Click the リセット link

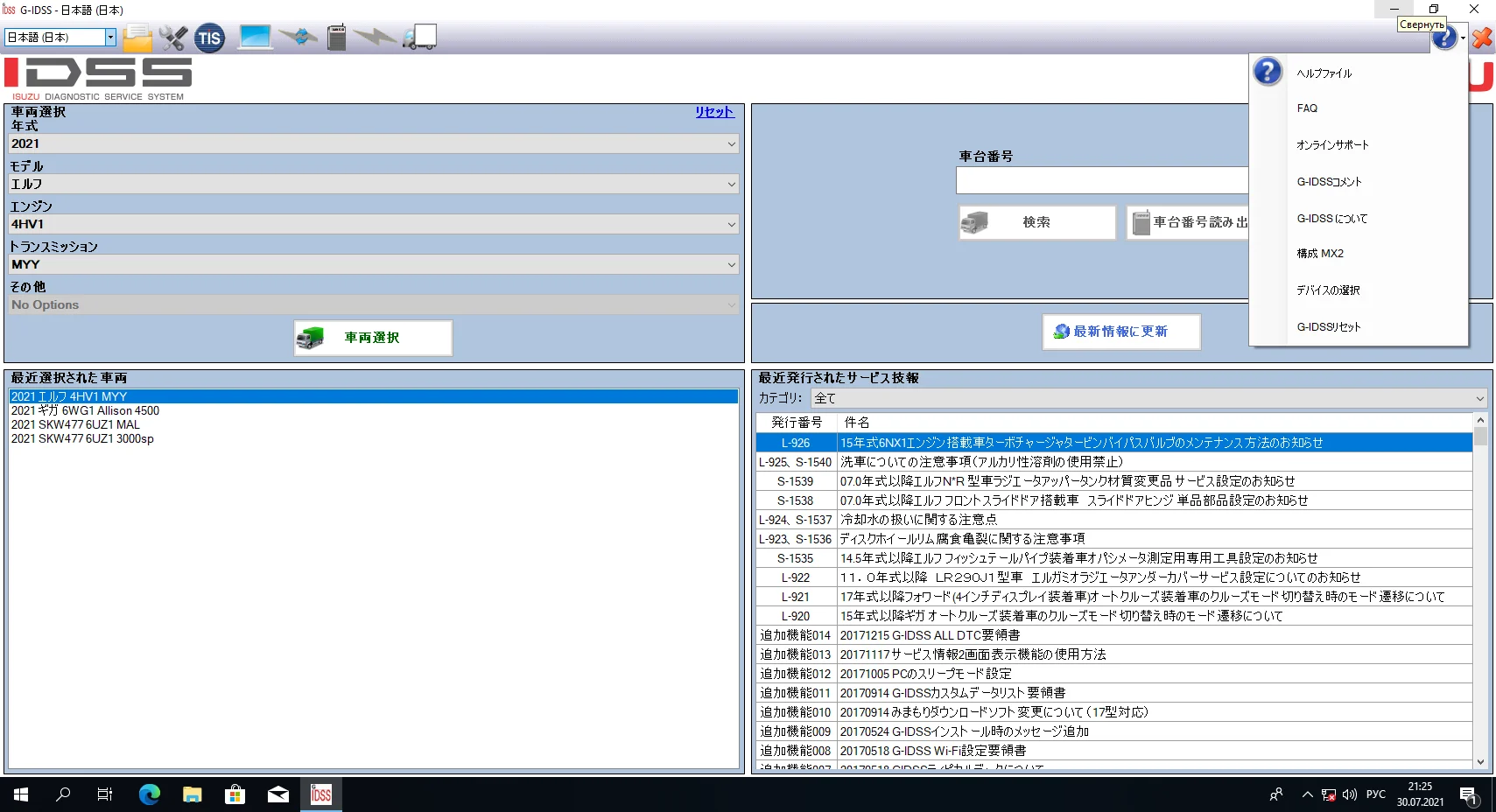click(x=714, y=112)
